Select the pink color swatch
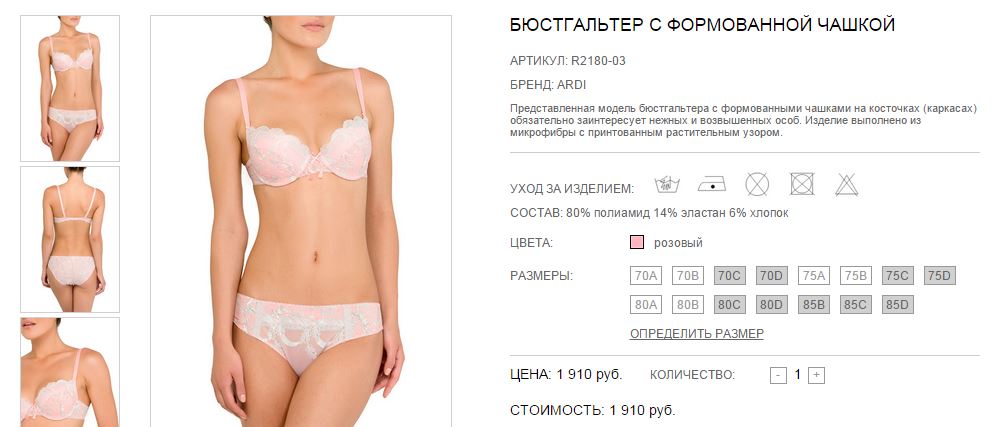This screenshot has height=427, width=1000. tap(636, 243)
